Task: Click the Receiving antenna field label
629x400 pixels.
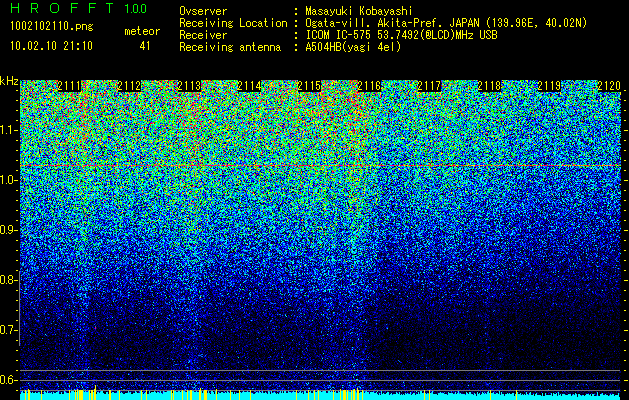Action: click(230, 47)
